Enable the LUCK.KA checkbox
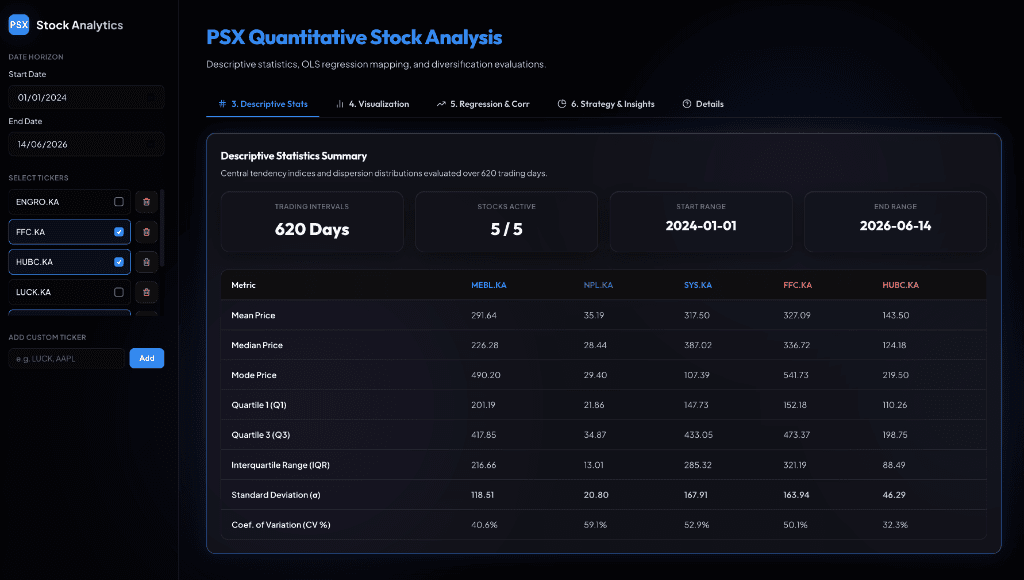The width and height of the screenshot is (1024, 580). tap(119, 292)
